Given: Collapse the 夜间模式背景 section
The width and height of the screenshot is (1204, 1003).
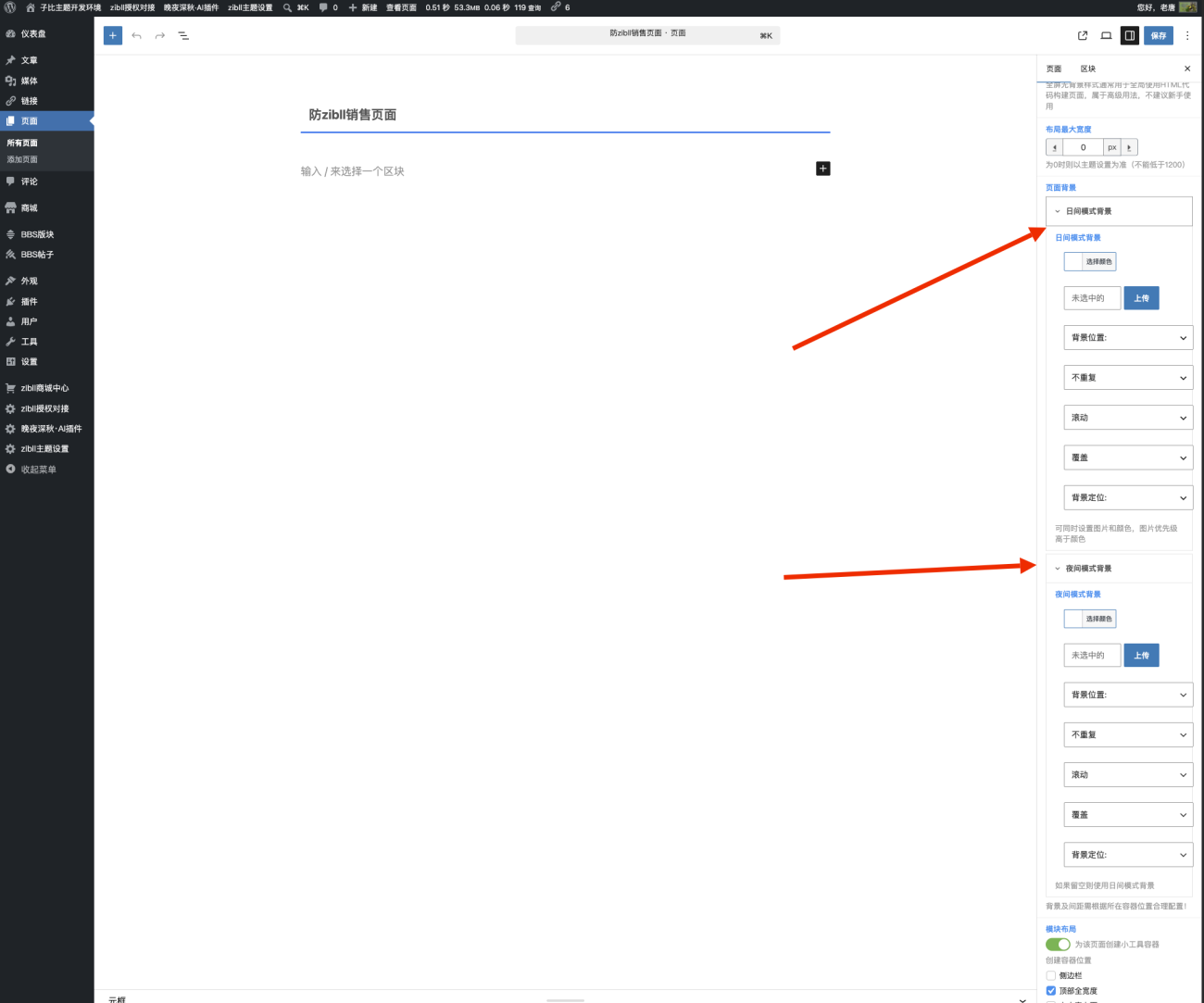Looking at the screenshot, I should 1119,568.
